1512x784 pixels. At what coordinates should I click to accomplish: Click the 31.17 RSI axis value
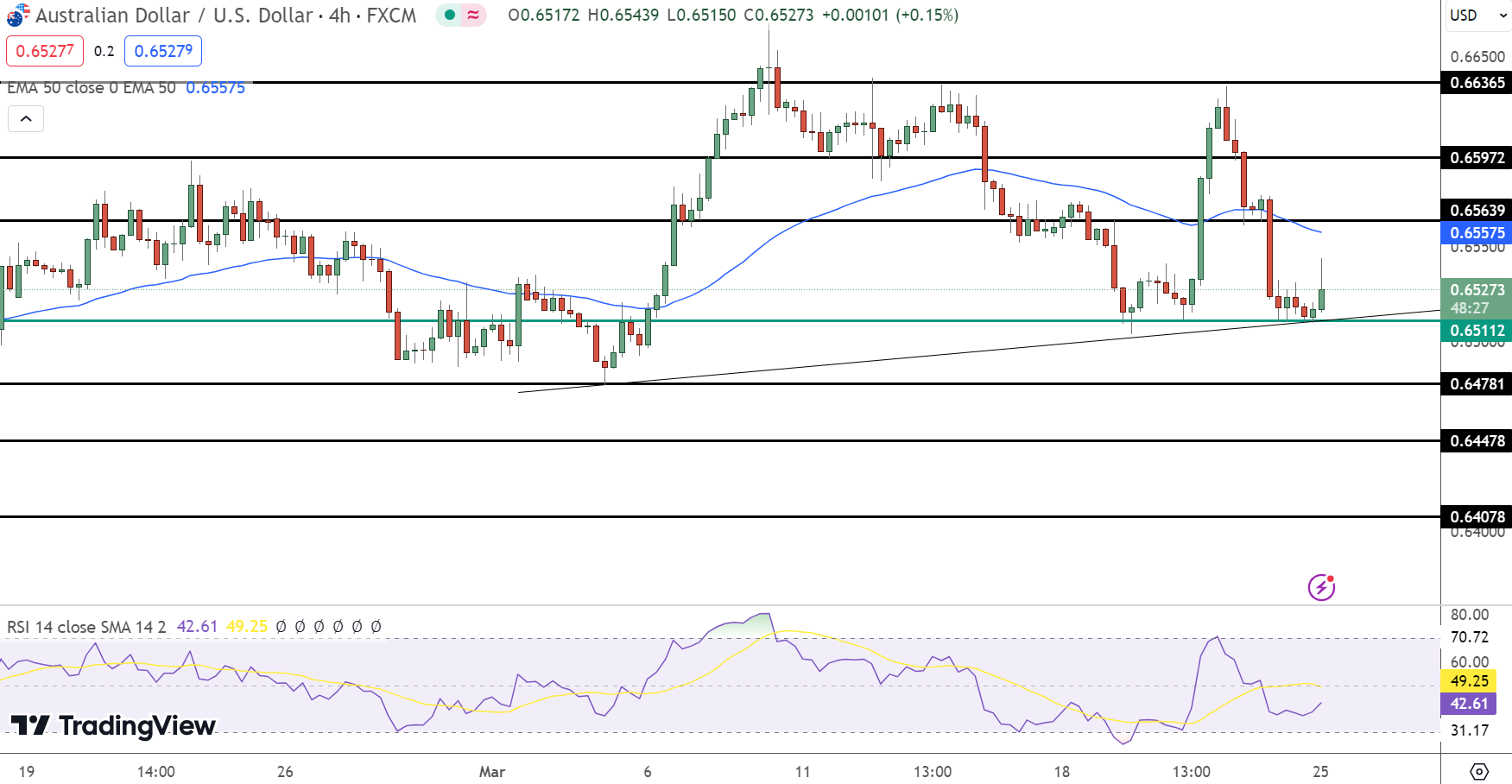1470,730
